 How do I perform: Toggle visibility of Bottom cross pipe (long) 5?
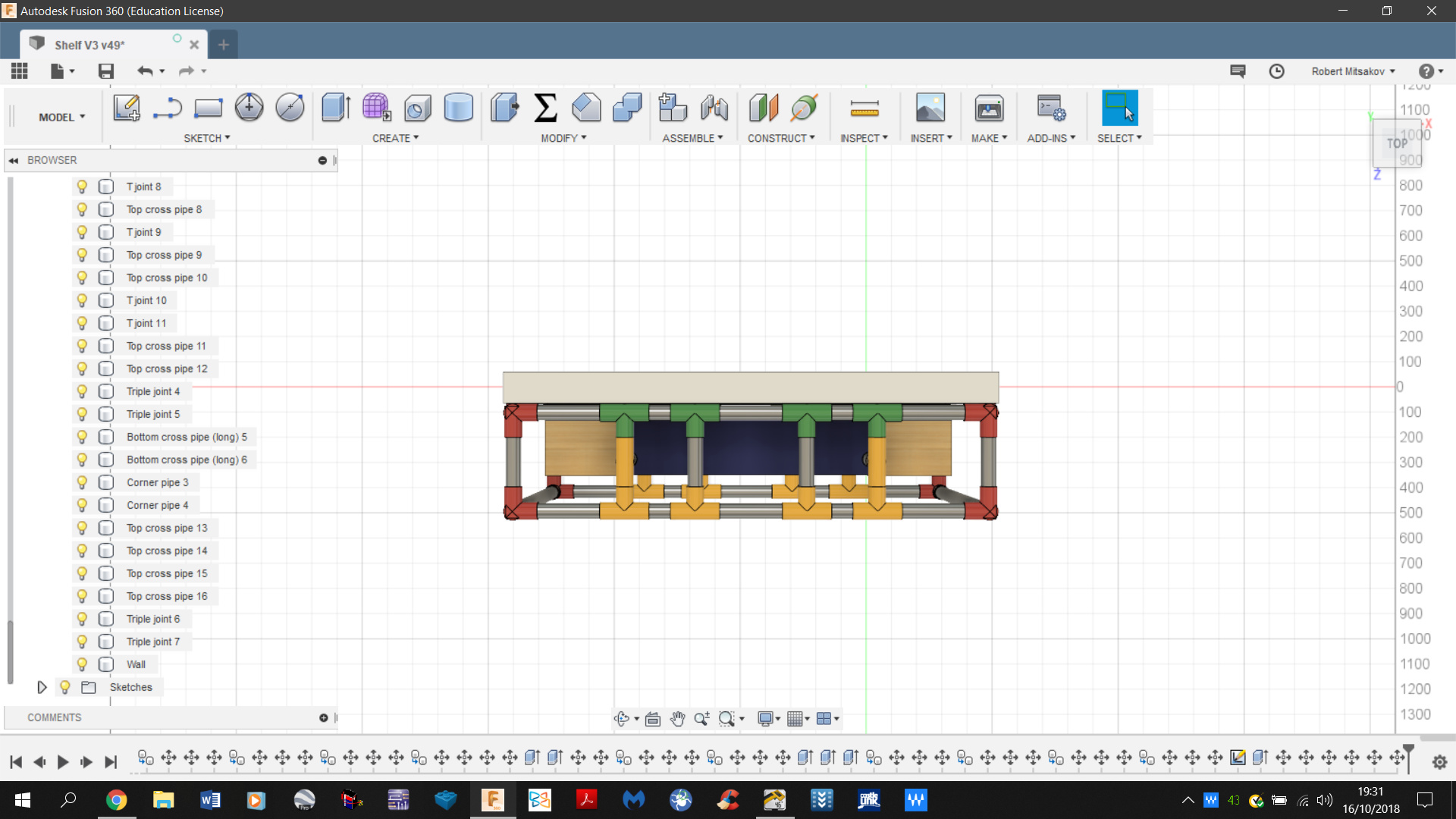(x=82, y=437)
